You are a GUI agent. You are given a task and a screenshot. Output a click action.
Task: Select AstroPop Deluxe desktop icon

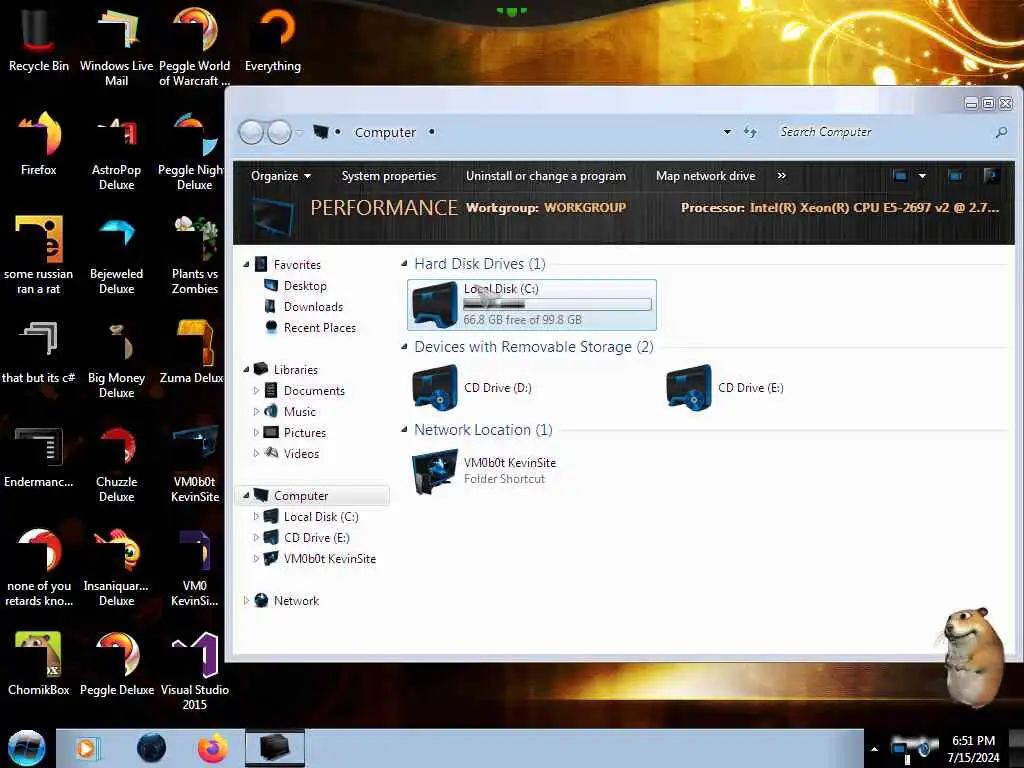[x=116, y=152]
